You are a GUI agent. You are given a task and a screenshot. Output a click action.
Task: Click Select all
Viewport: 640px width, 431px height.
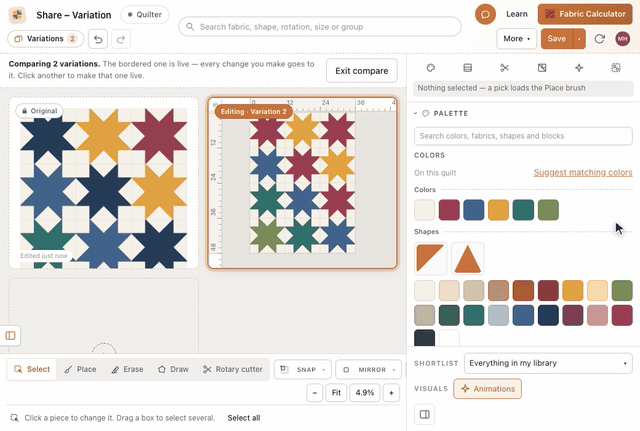(x=244, y=418)
